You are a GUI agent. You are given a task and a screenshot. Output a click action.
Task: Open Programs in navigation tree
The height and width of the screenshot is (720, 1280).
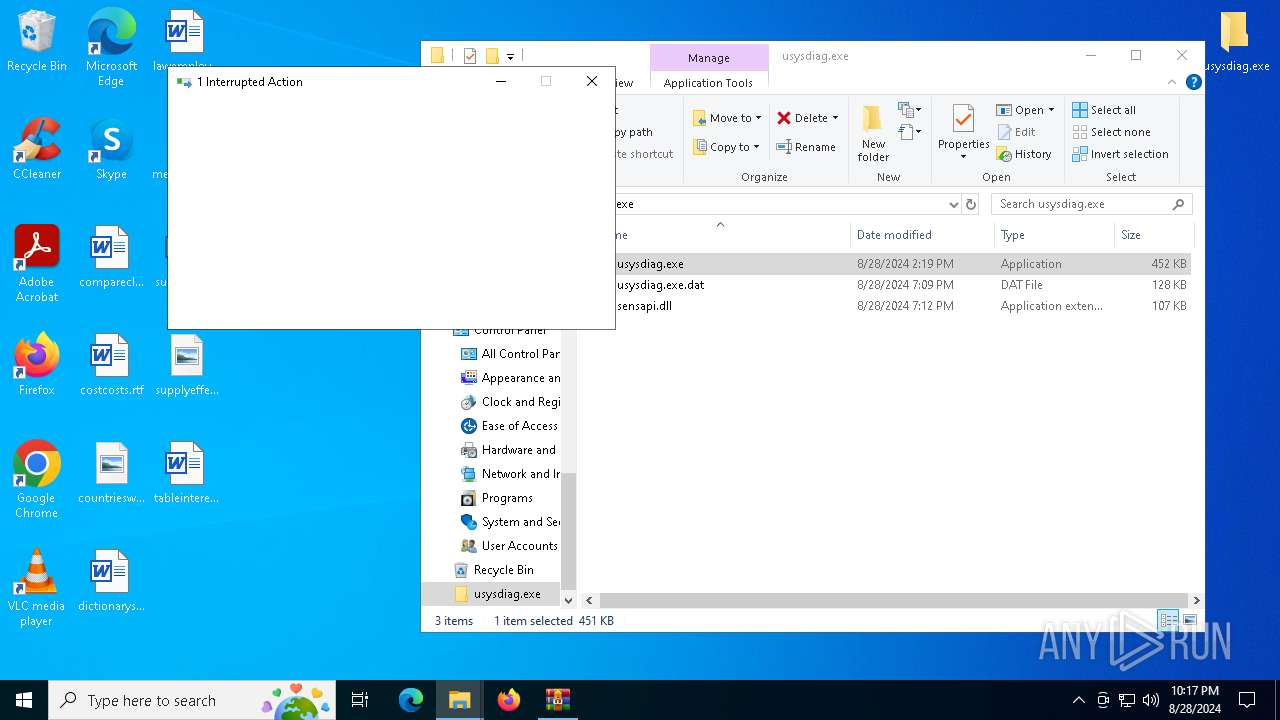point(497,498)
